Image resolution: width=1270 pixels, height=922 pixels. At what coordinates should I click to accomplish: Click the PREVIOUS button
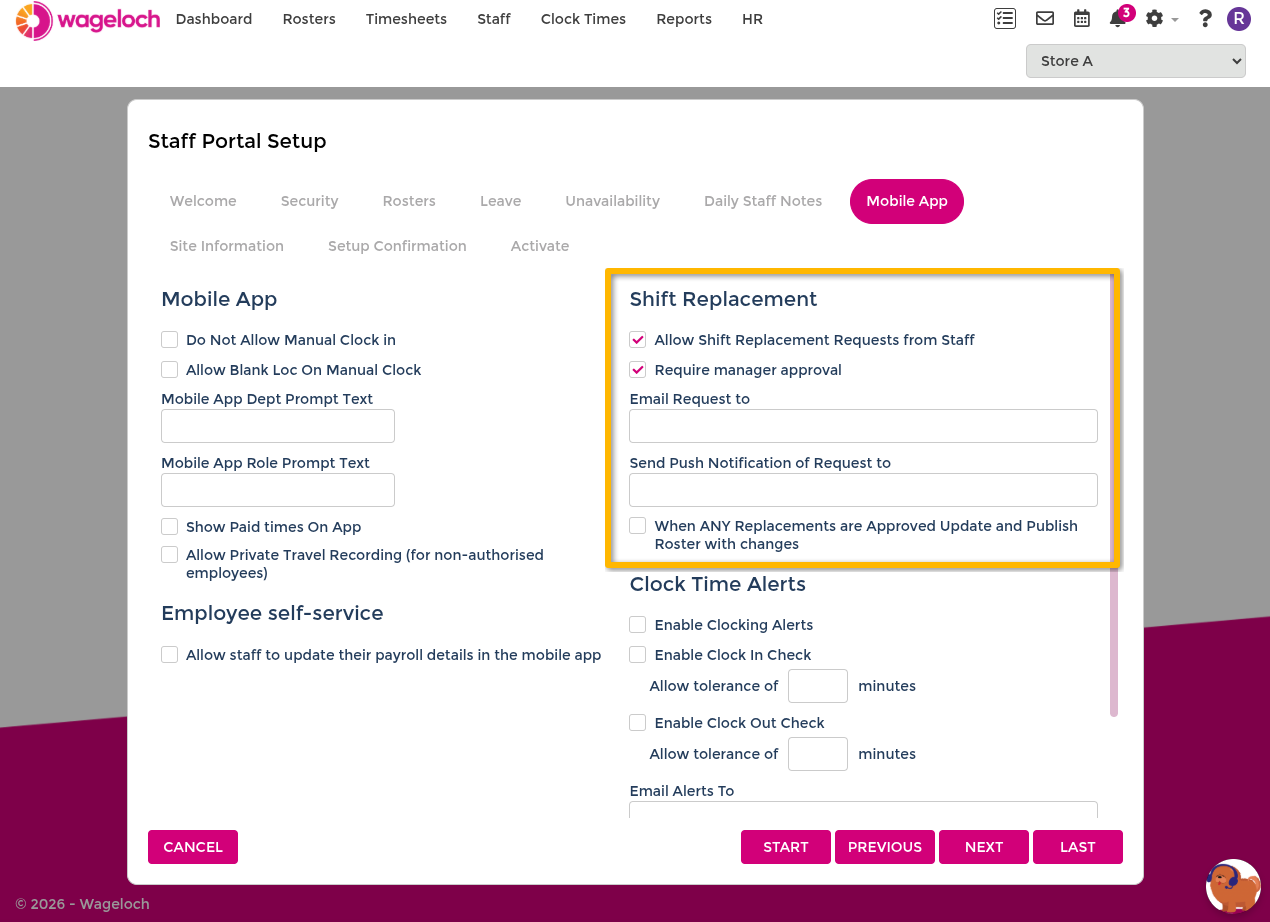click(x=885, y=847)
